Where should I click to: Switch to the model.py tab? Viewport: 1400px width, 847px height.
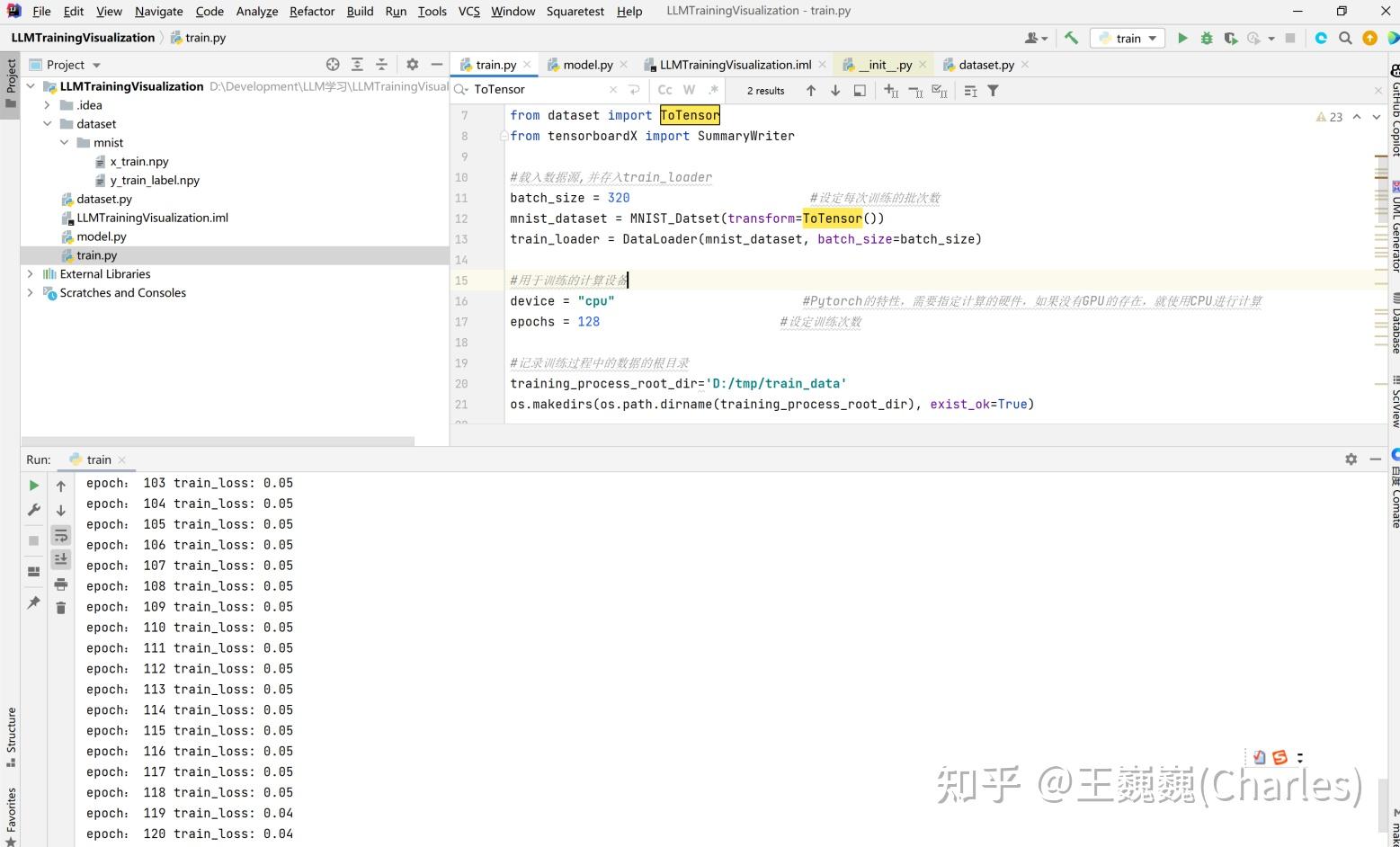[x=586, y=64]
